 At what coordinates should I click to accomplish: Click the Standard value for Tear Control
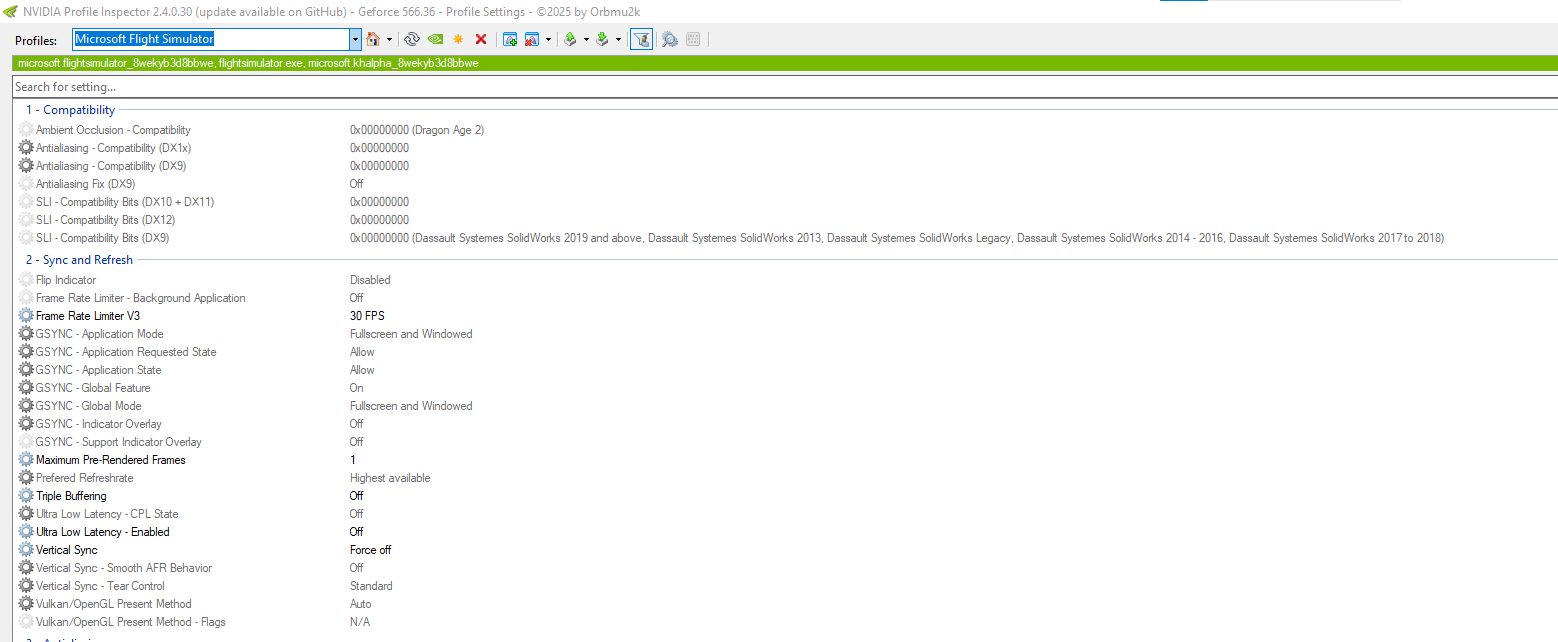pos(371,586)
